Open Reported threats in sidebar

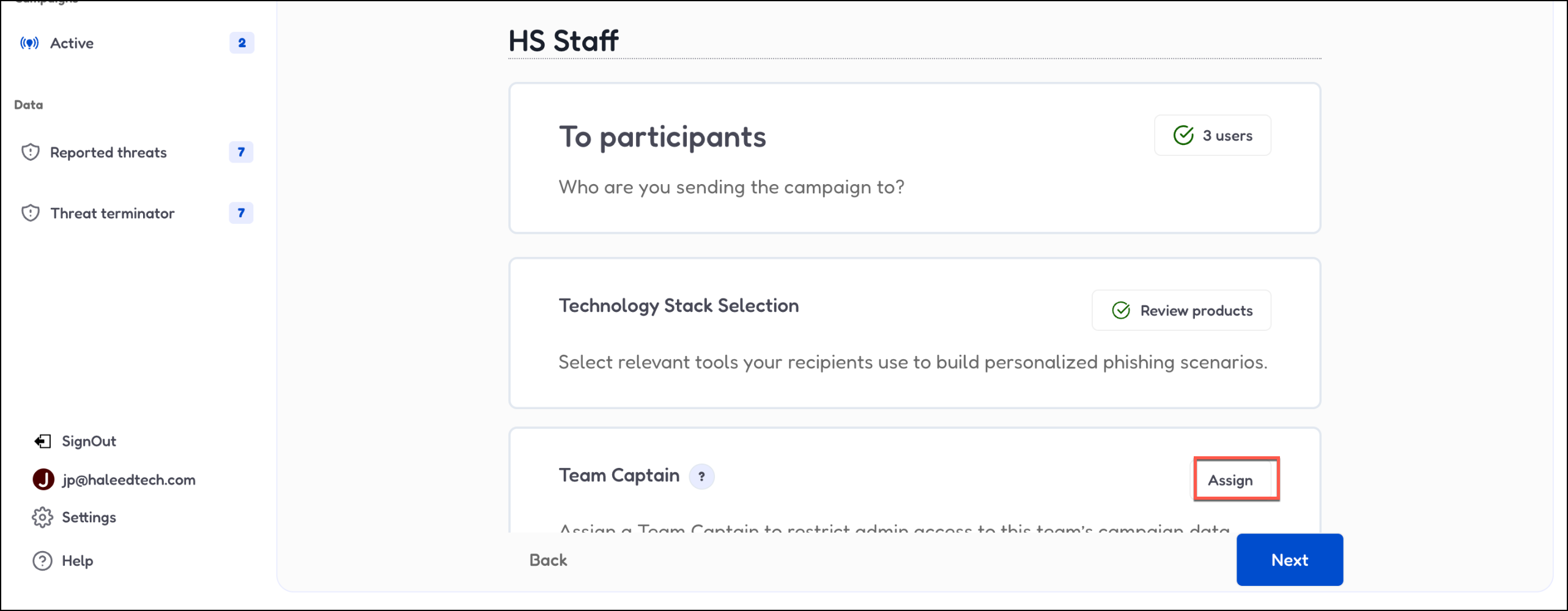108,152
